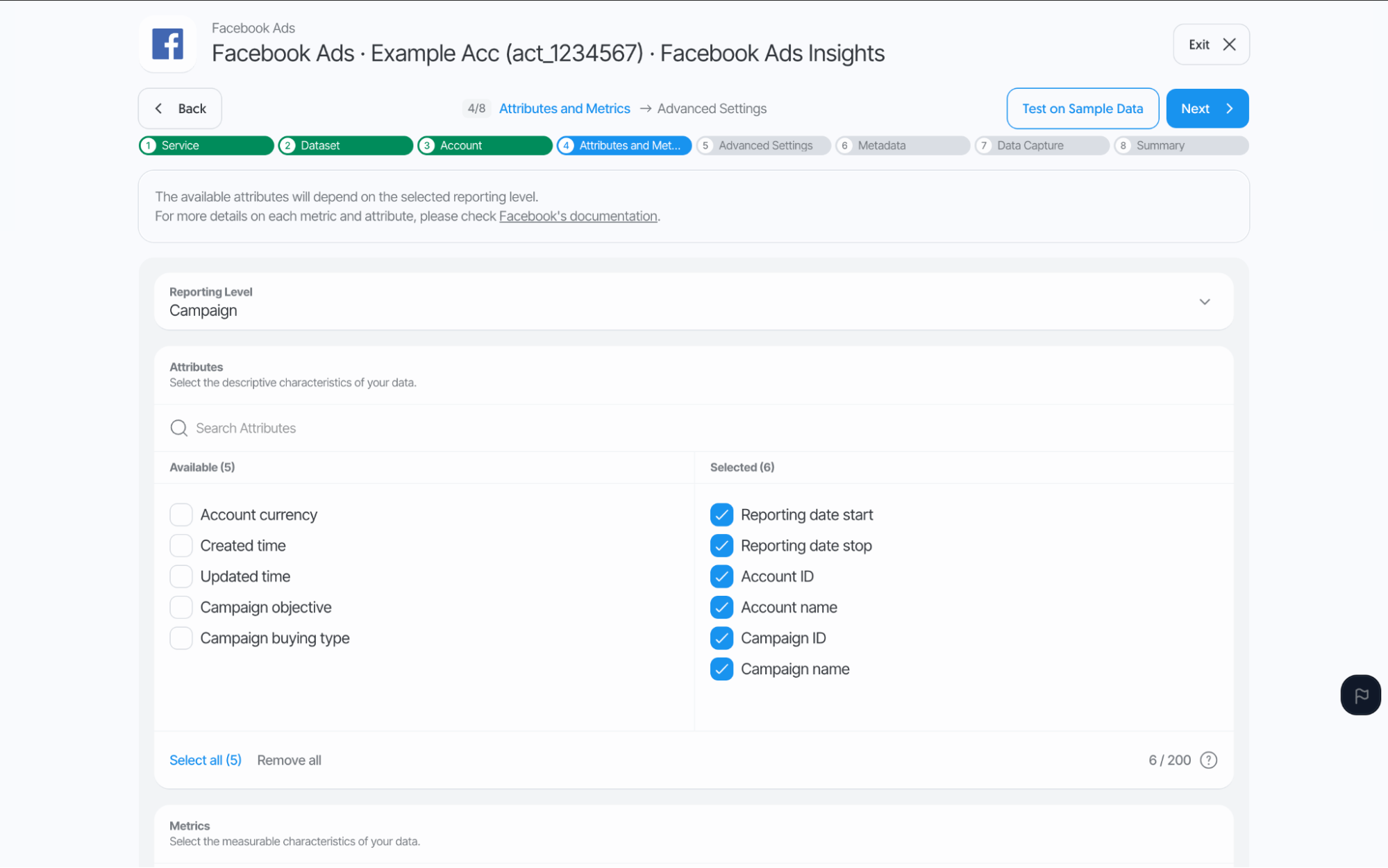Remove Campaign ID from selected

click(721, 638)
